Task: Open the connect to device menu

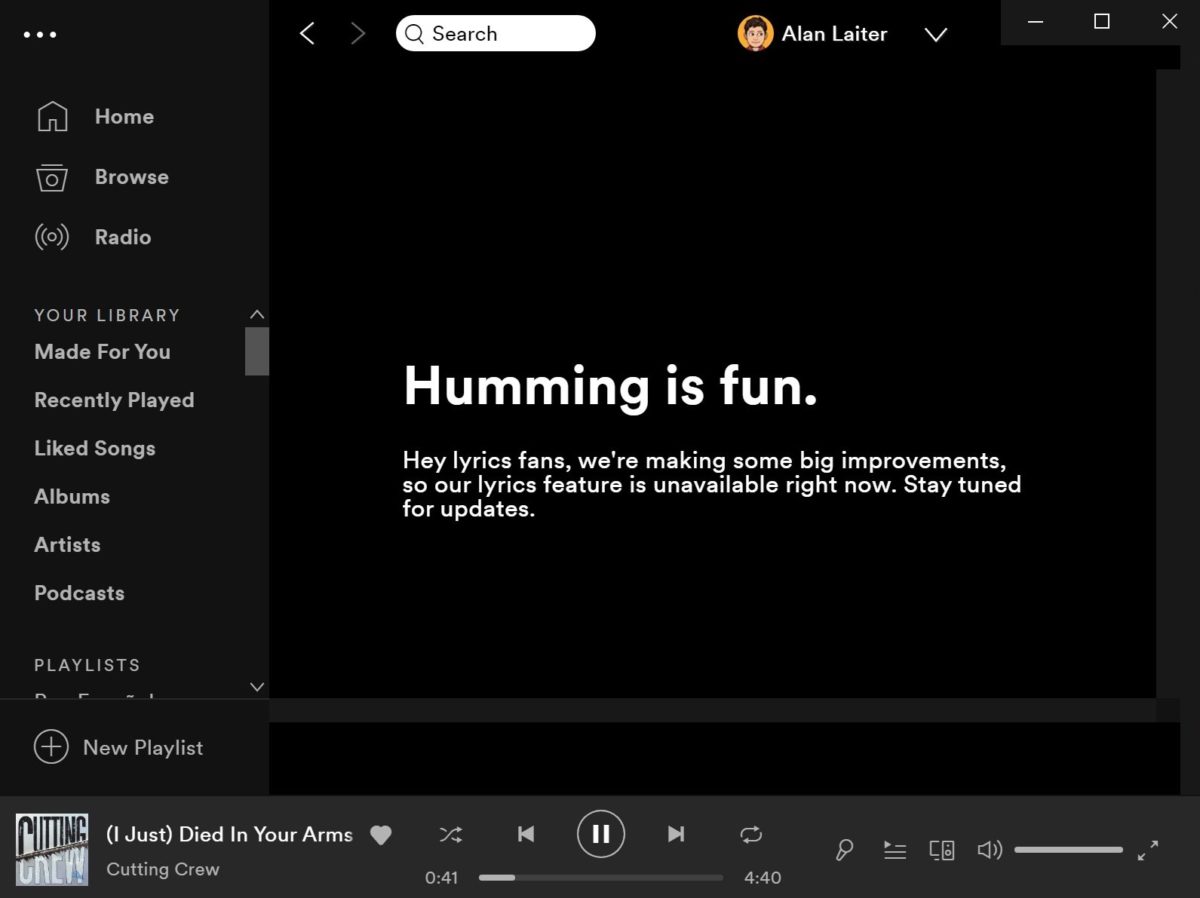Action: (942, 850)
